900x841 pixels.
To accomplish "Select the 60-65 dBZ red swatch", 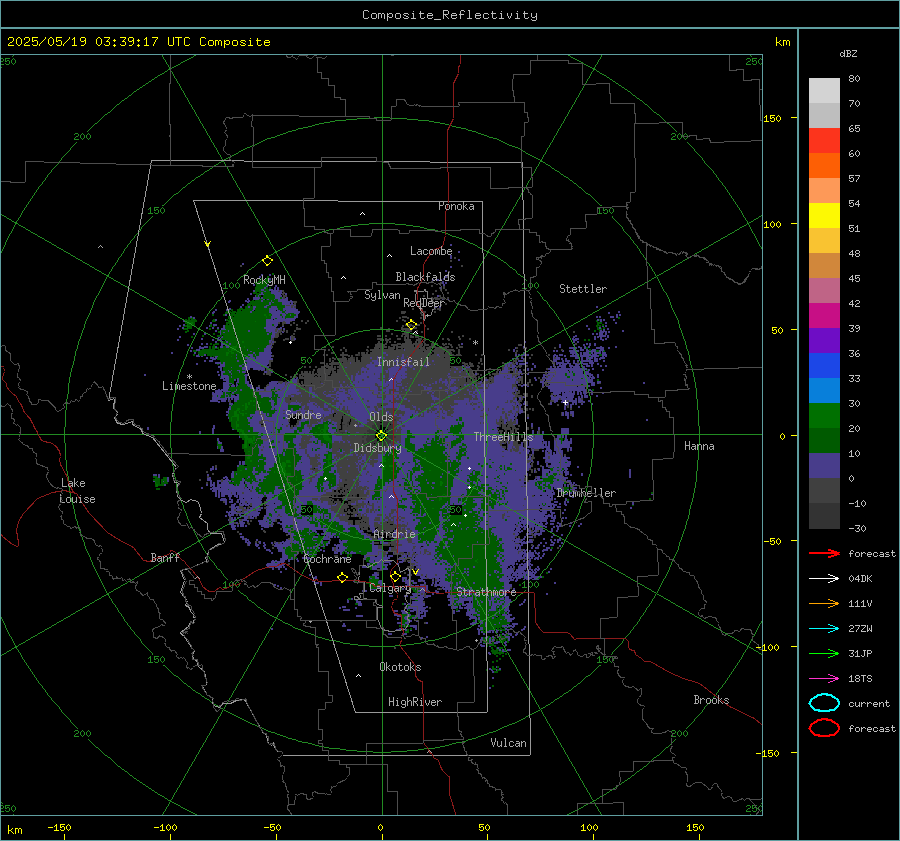I will click(x=824, y=141).
